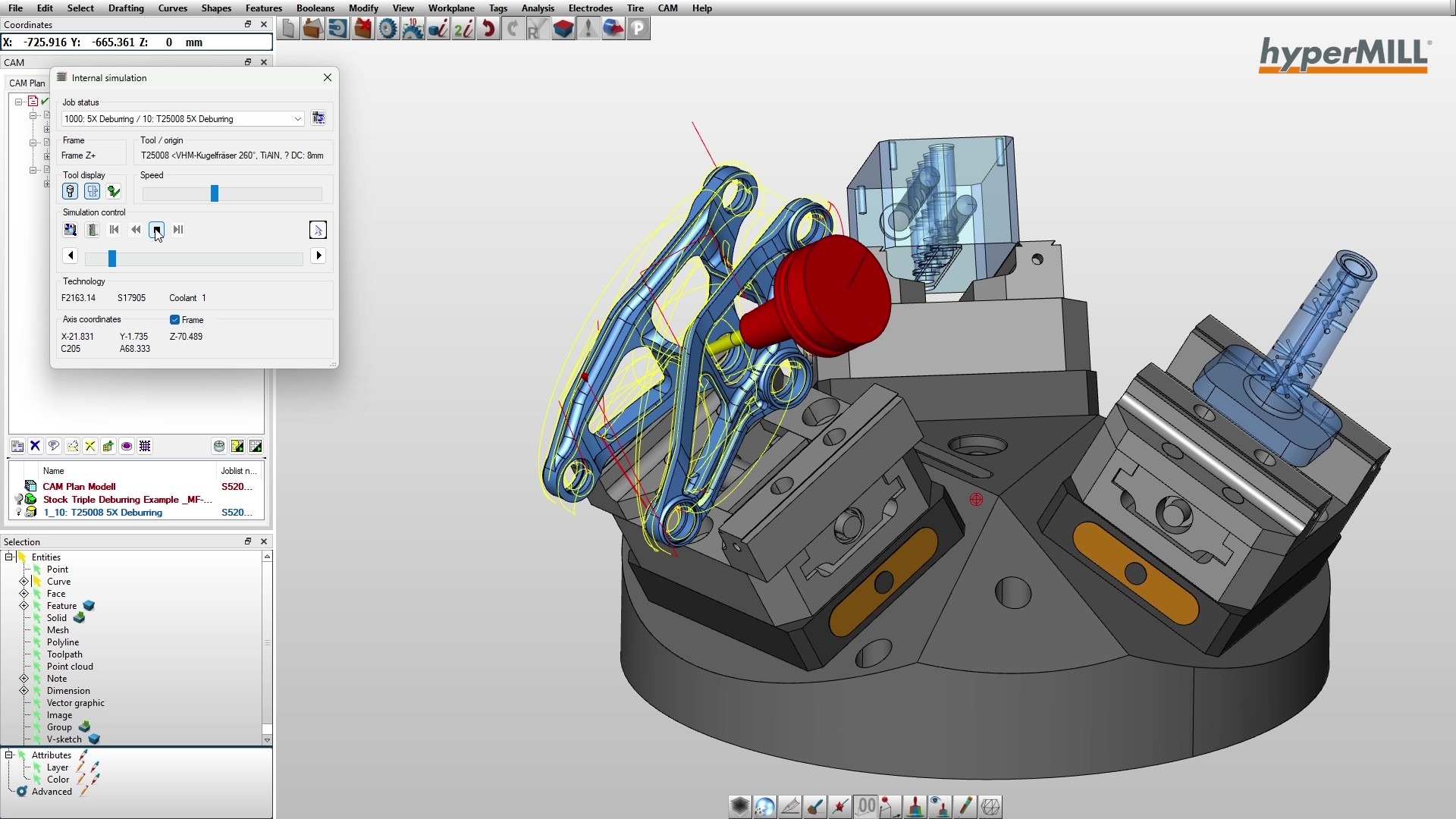Click the red-topped blue box icon
Screen dimensions: 1456x819
(x=563, y=29)
